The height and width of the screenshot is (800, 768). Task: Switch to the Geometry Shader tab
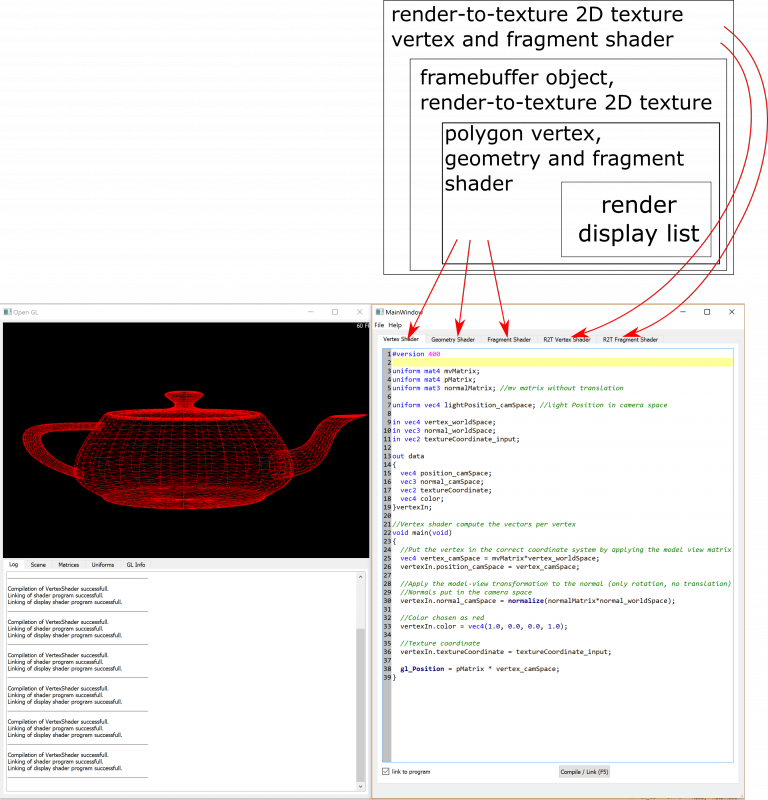tap(453, 339)
